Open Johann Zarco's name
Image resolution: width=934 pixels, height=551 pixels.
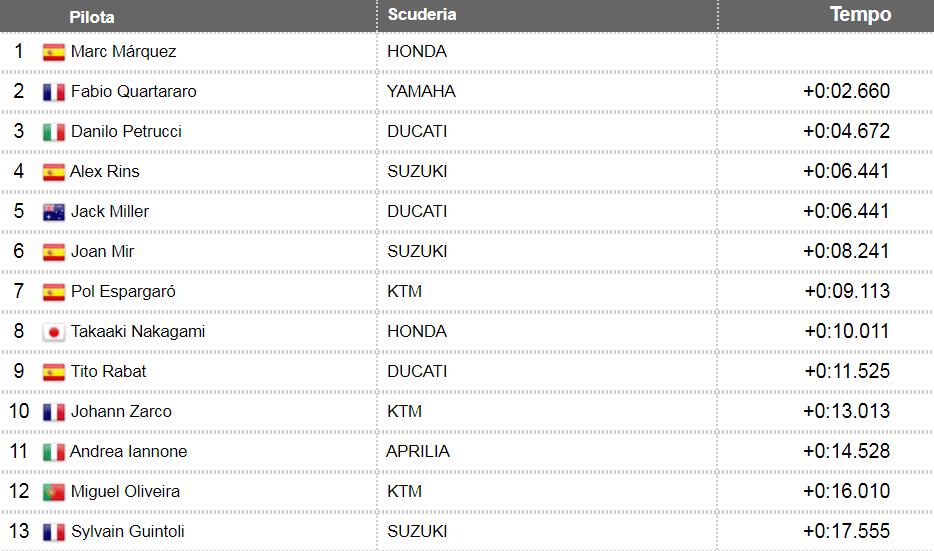point(121,411)
